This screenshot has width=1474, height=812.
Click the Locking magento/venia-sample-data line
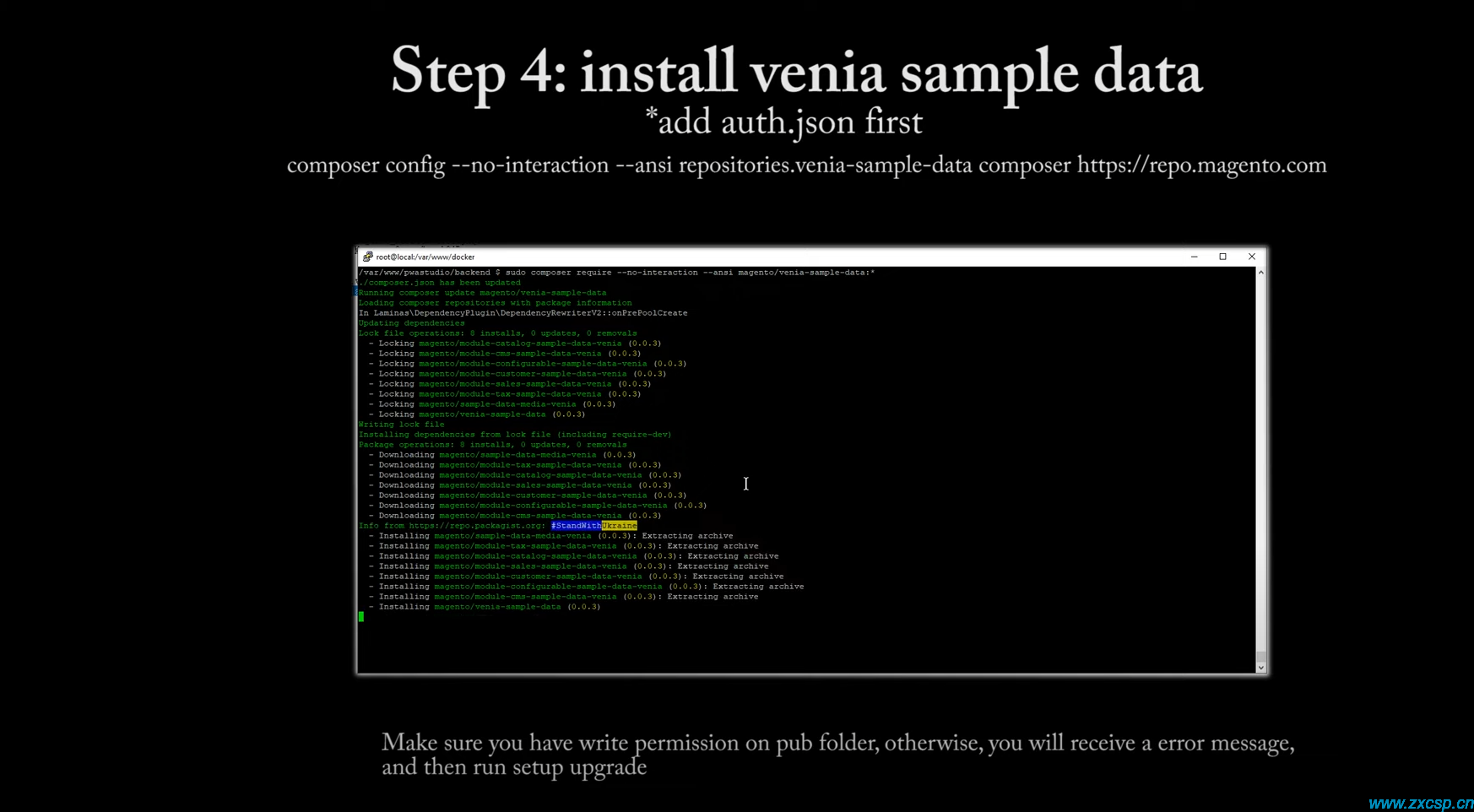pyautogui.click(x=477, y=414)
